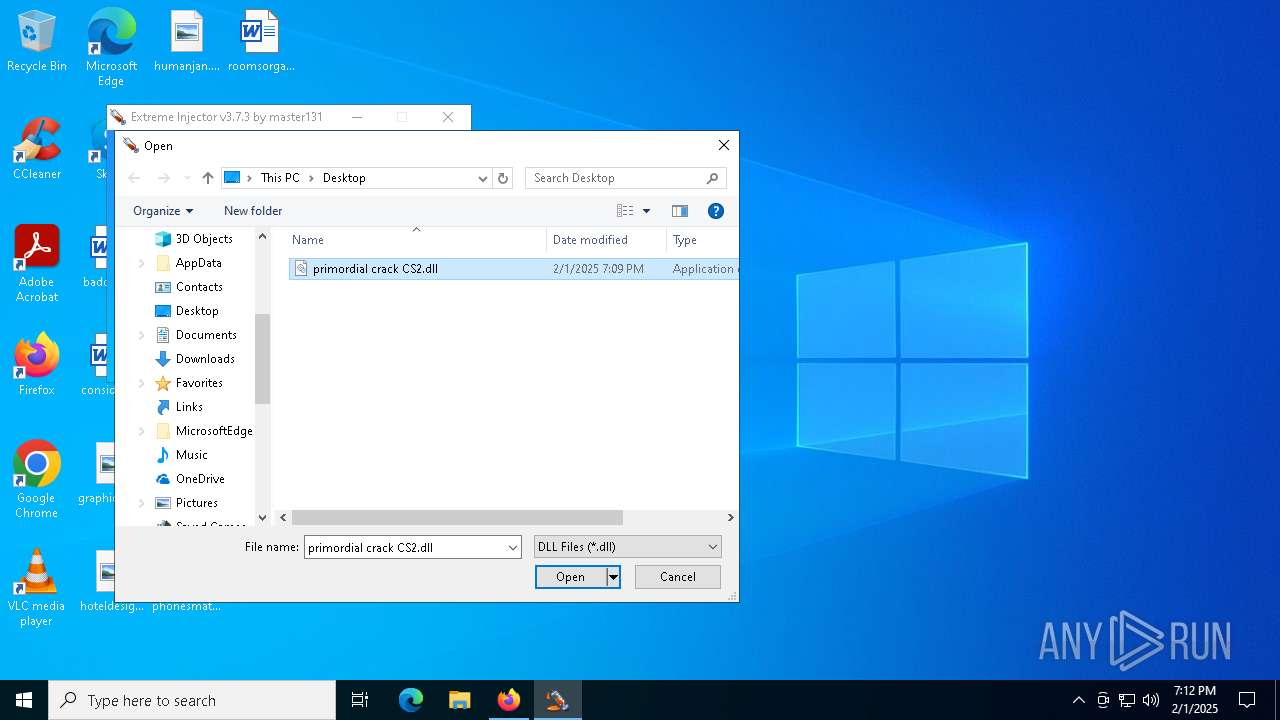Switch to Firefox on the taskbar

tap(509, 700)
